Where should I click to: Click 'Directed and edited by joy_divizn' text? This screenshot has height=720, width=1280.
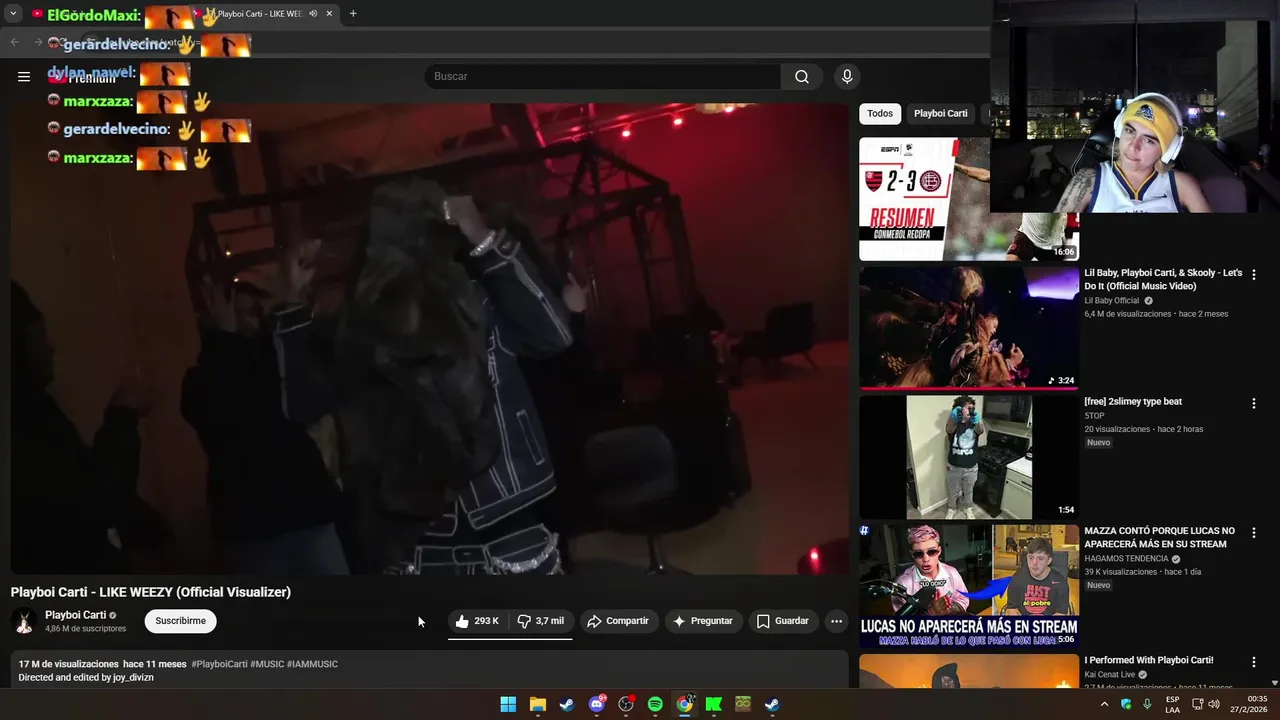coord(86,678)
